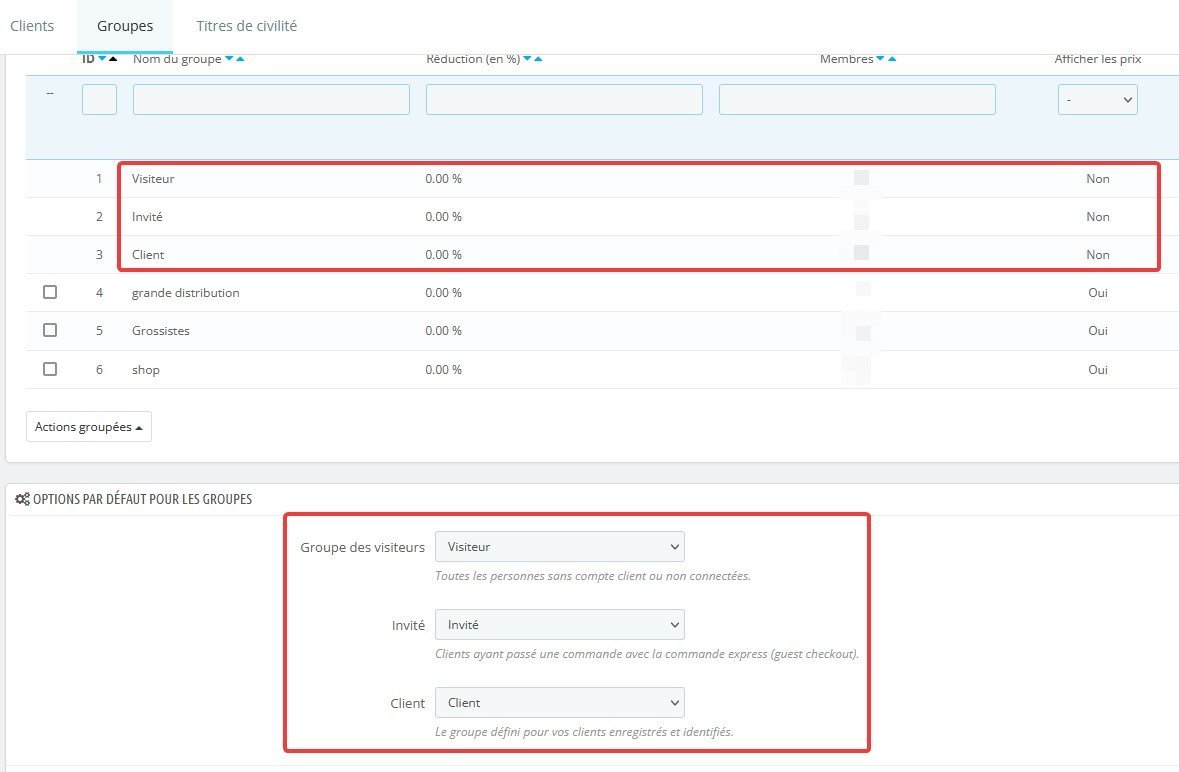Click the Réduction (en %) header label
The image size is (1179, 772).
click(473, 59)
